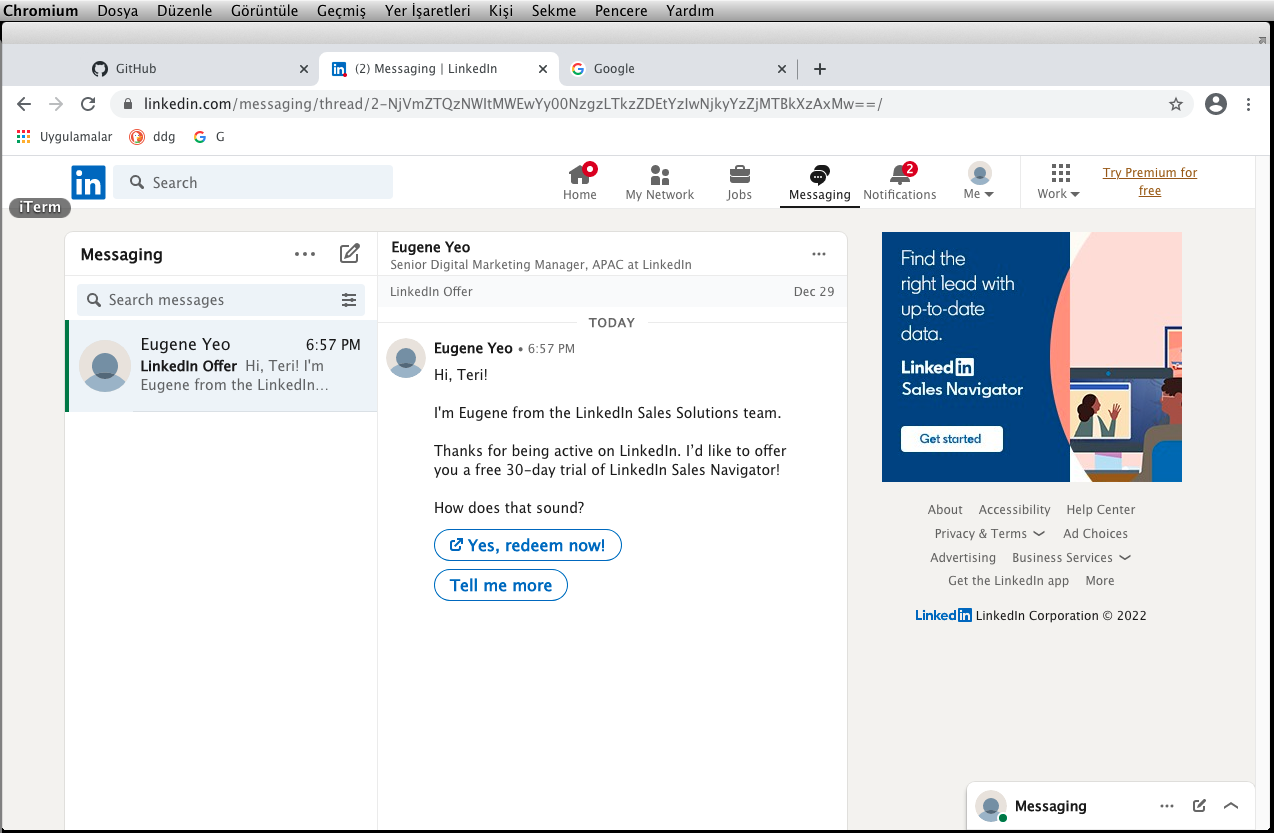Click Yes, redeem now! button
Viewport: 1274px width, 833px height.
point(528,545)
